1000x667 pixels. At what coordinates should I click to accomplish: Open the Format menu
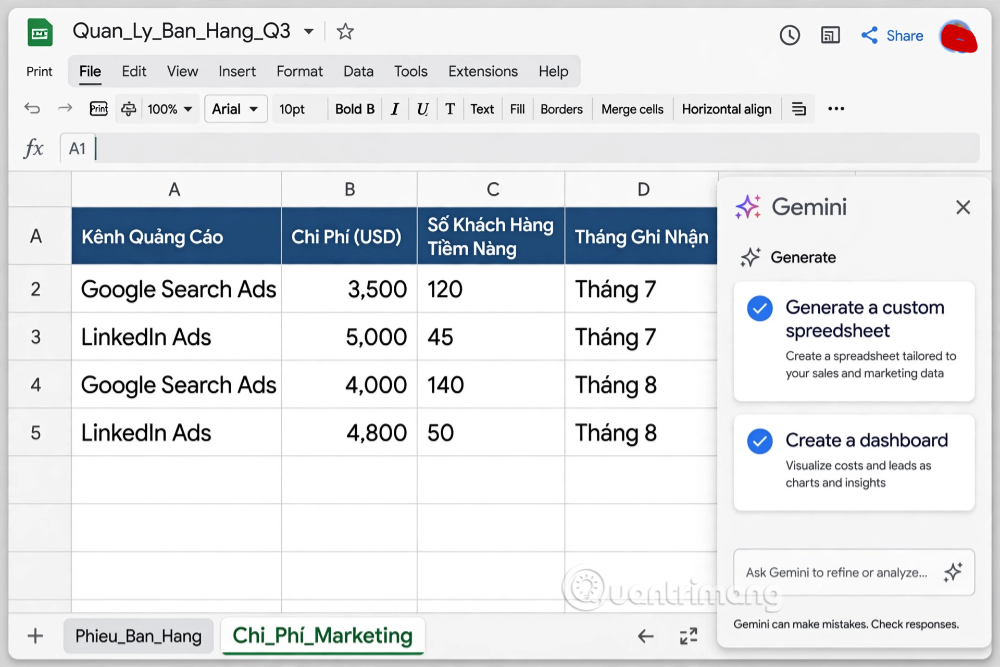[300, 71]
